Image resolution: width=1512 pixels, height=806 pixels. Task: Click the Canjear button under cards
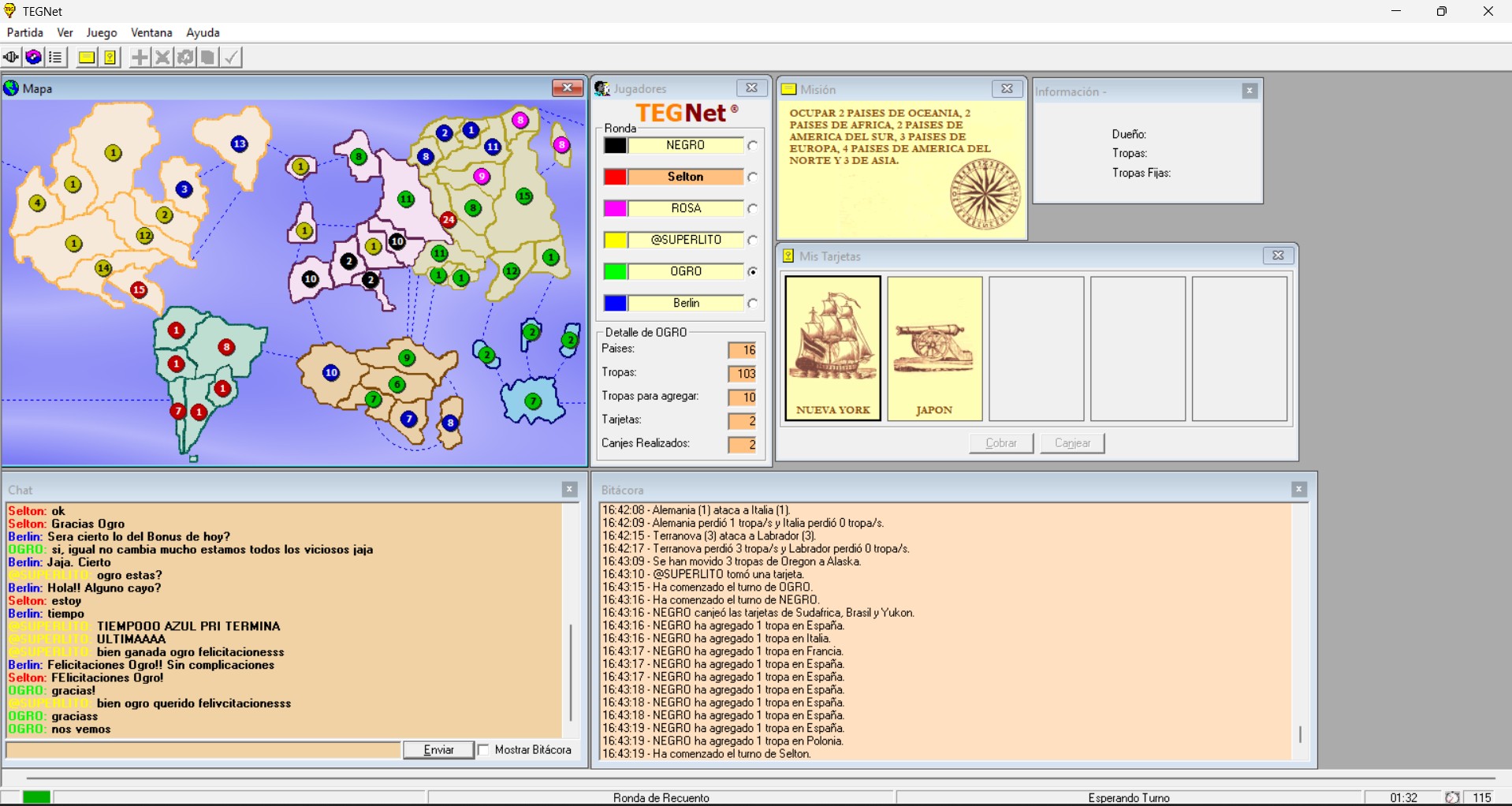(1072, 443)
